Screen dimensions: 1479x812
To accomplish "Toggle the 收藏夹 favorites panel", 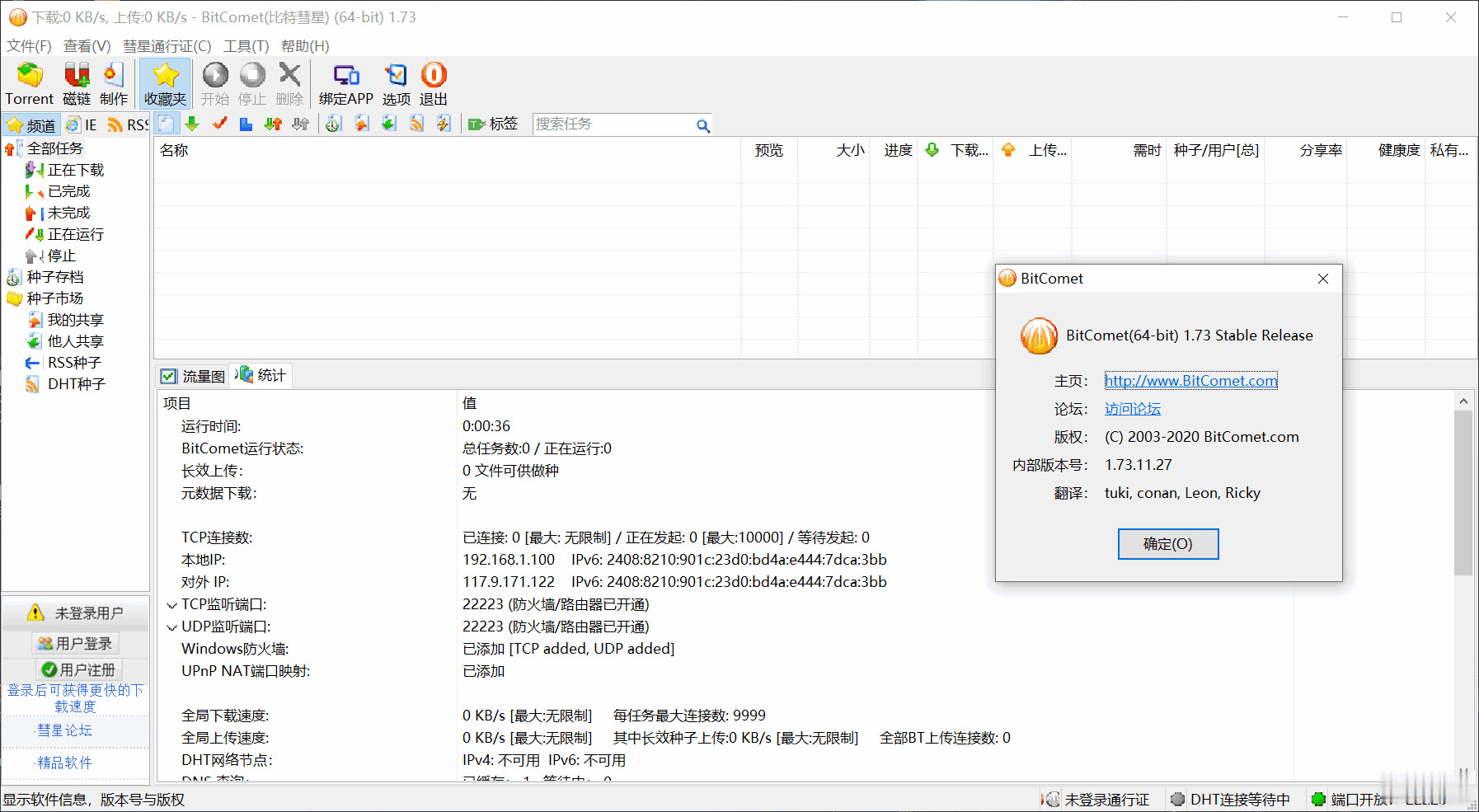I will coord(165,83).
